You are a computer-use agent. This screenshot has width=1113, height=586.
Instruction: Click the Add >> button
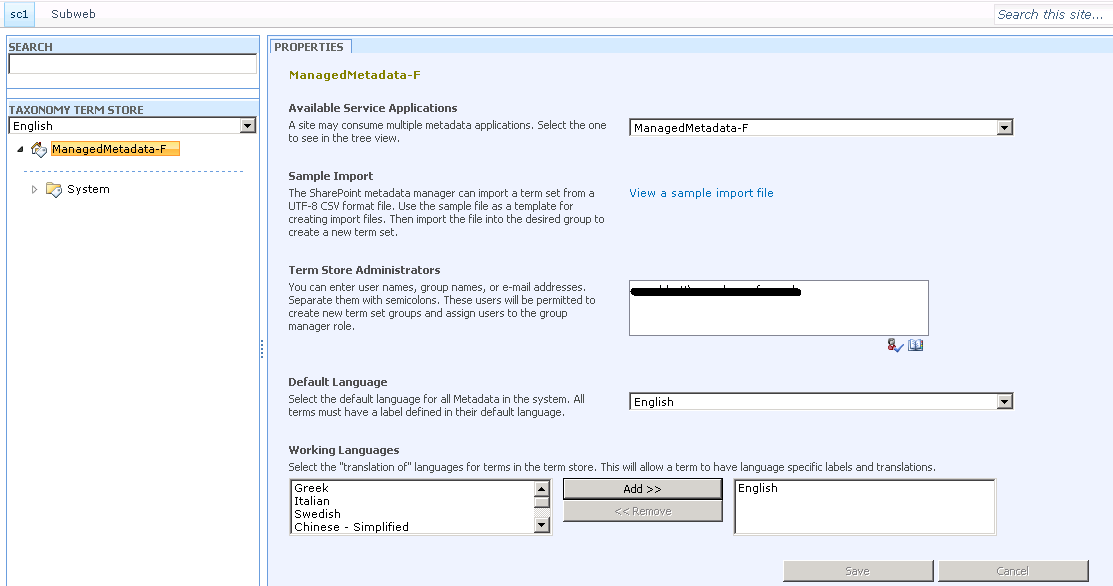coord(642,488)
